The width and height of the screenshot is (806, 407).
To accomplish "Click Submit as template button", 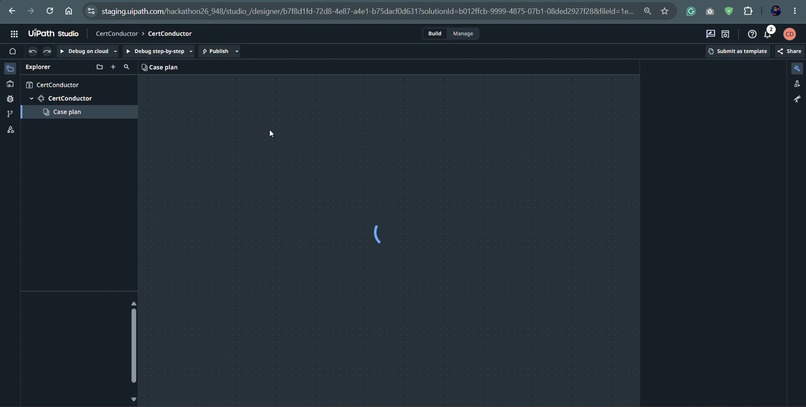I will coord(737,51).
